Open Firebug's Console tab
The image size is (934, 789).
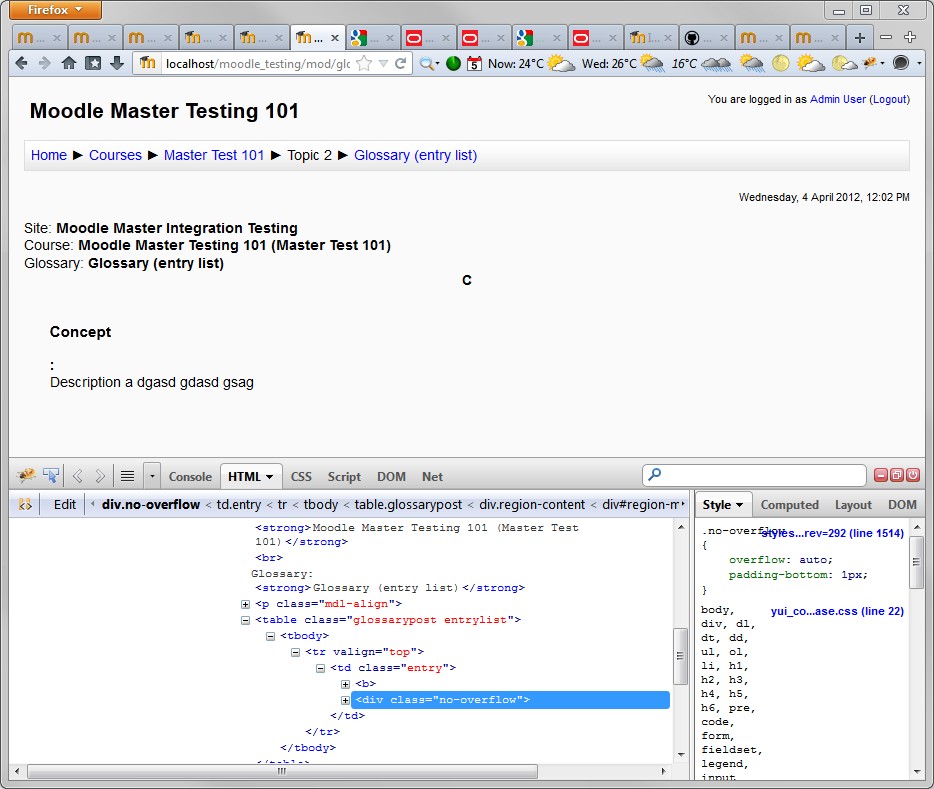[x=190, y=476]
